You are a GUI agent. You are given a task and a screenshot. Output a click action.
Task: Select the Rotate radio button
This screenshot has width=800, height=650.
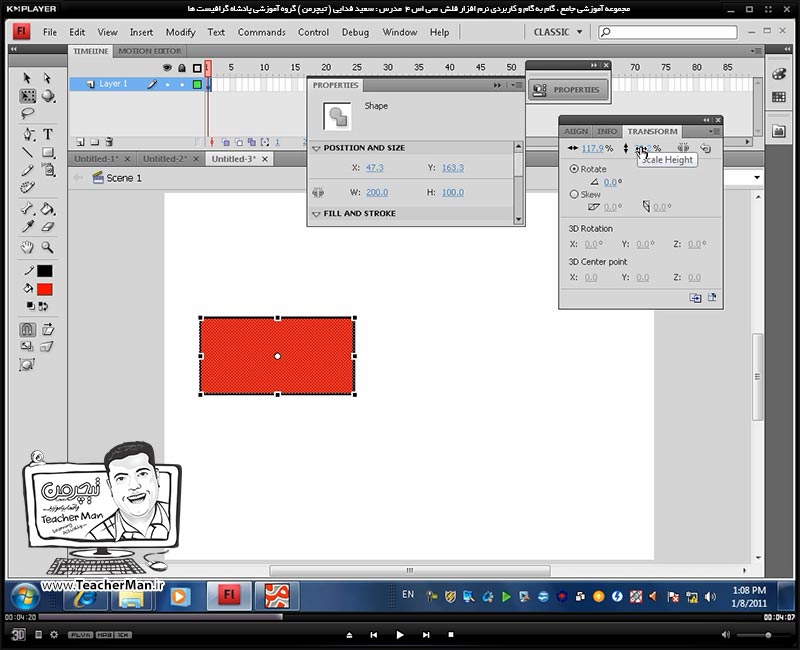pos(574,168)
